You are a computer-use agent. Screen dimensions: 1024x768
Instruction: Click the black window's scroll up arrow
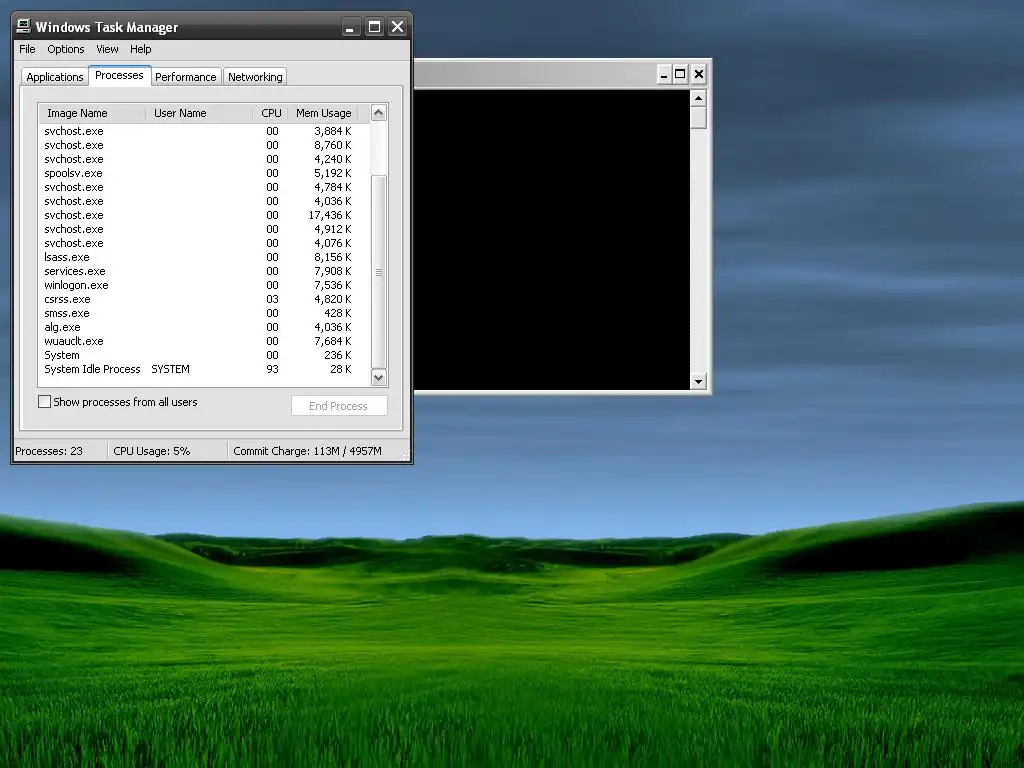698,99
